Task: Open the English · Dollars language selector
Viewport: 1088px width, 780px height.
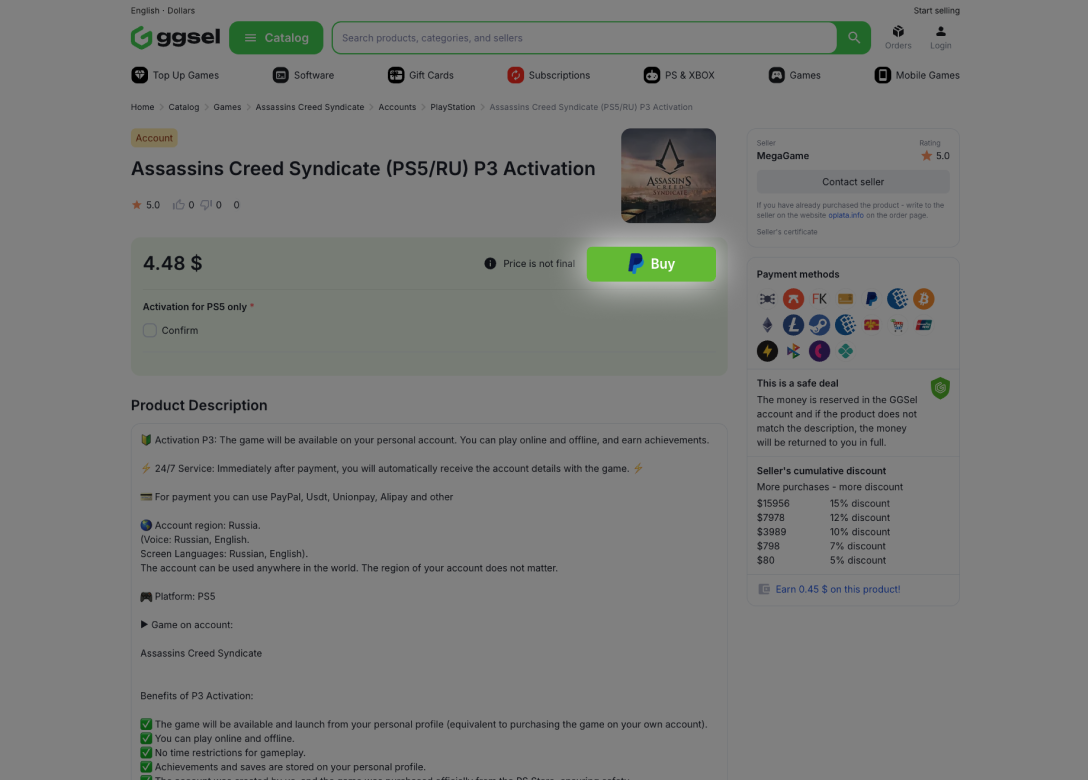Action: 162,10
